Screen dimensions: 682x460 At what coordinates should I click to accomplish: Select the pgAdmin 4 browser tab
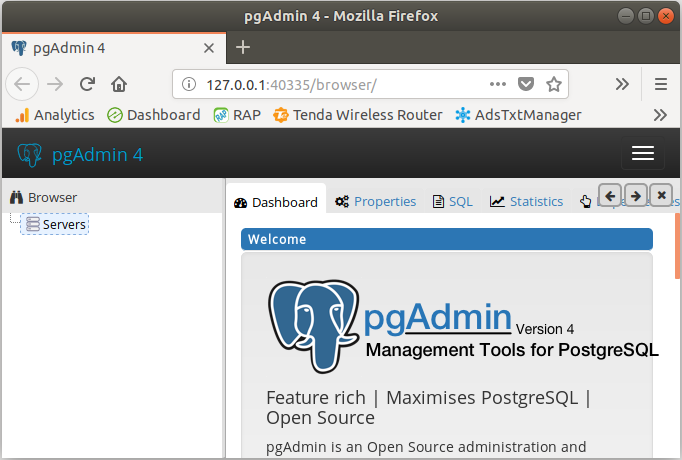(x=114, y=48)
